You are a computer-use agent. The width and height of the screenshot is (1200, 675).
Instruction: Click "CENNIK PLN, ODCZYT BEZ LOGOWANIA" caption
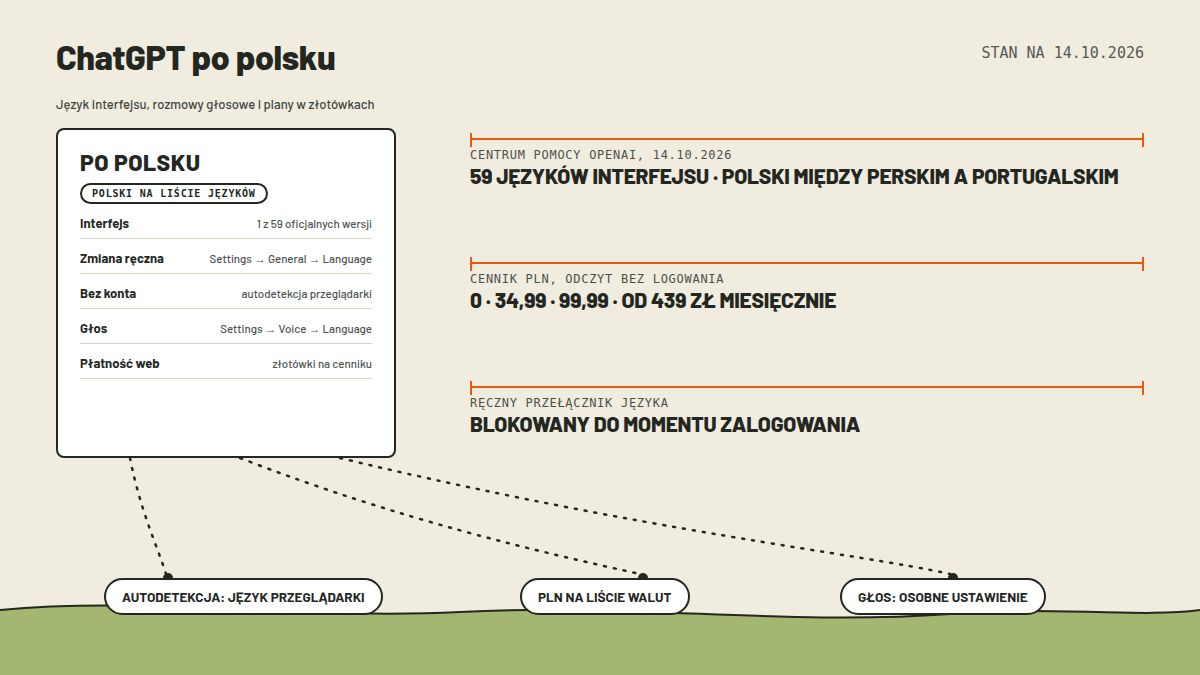click(597, 279)
